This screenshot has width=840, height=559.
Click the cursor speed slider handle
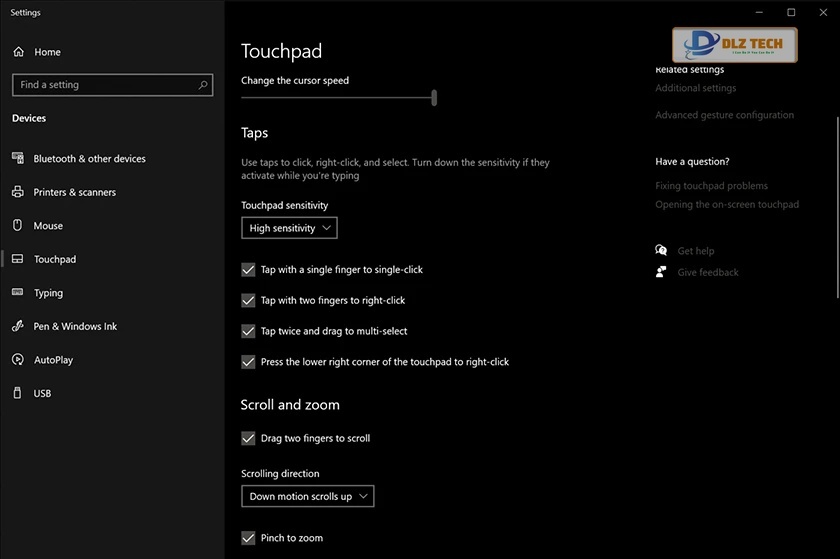pyautogui.click(x=434, y=97)
